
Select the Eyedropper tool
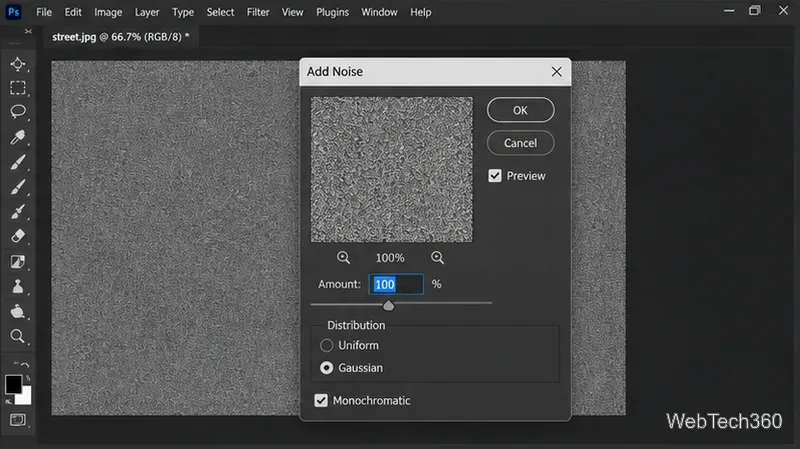(x=18, y=137)
